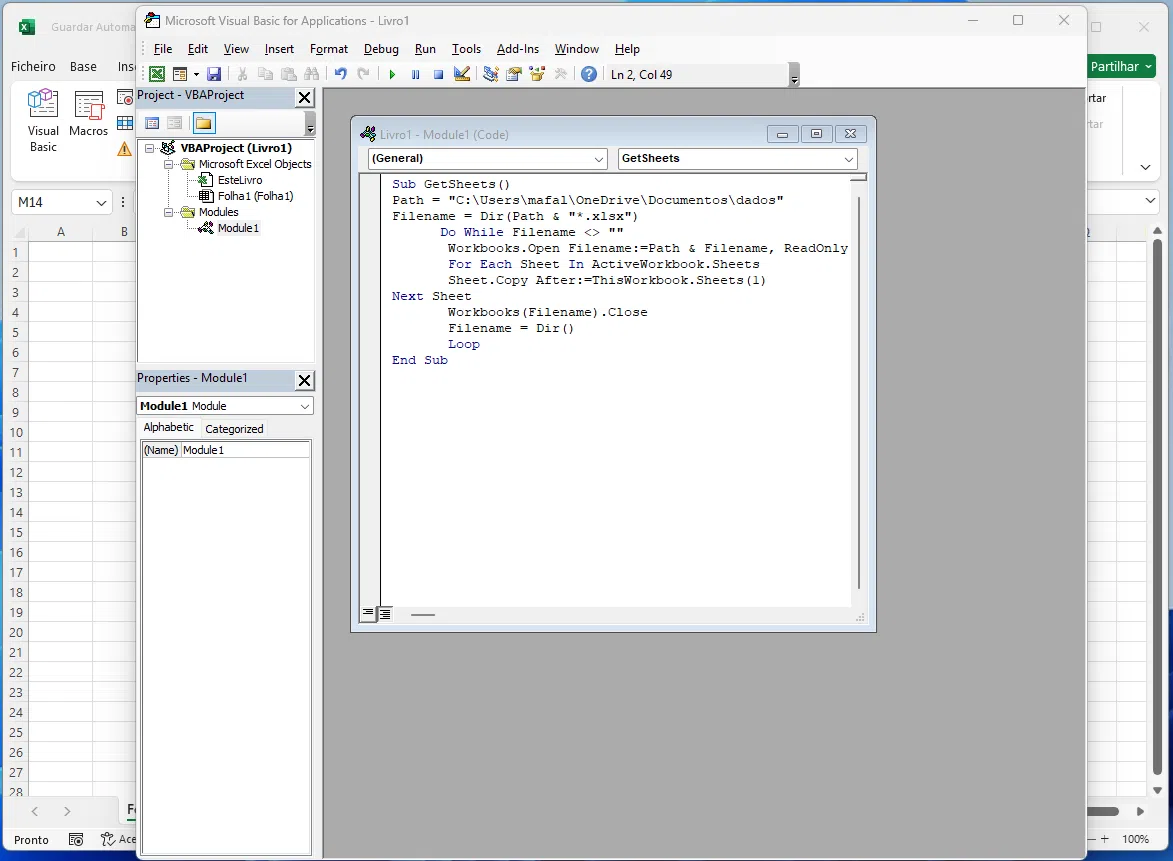Open the Object Browser icon
1173x861 pixels.
coord(538,74)
